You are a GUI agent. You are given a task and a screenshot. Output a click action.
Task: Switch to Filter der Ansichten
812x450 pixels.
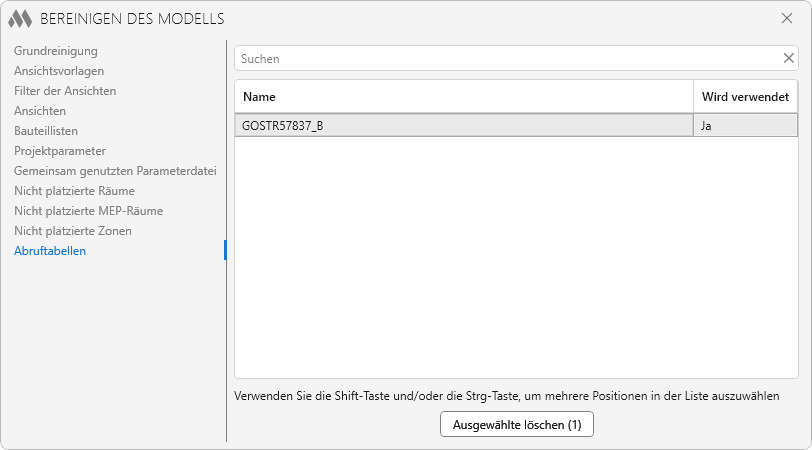click(65, 91)
